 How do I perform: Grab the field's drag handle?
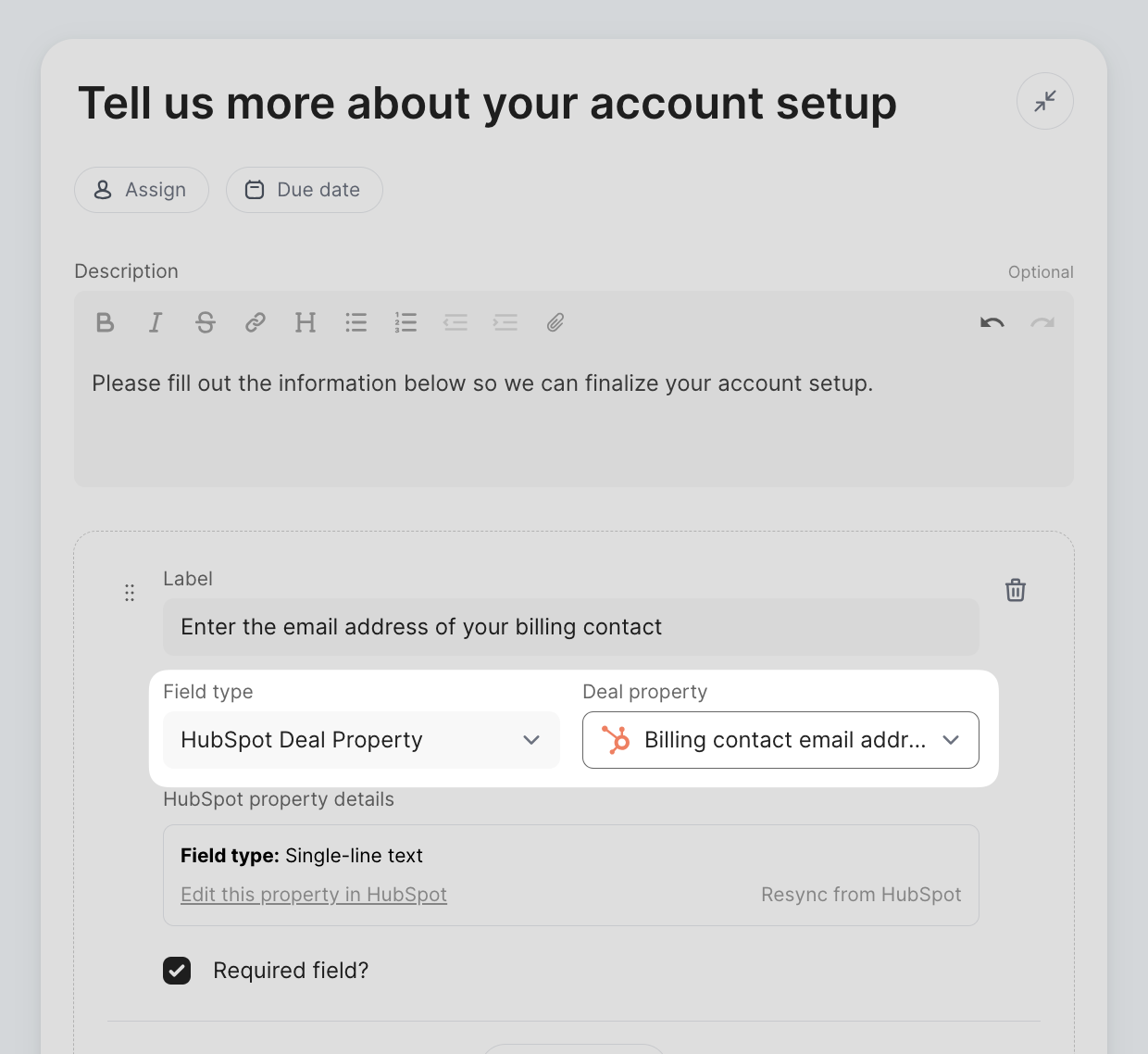[130, 593]
